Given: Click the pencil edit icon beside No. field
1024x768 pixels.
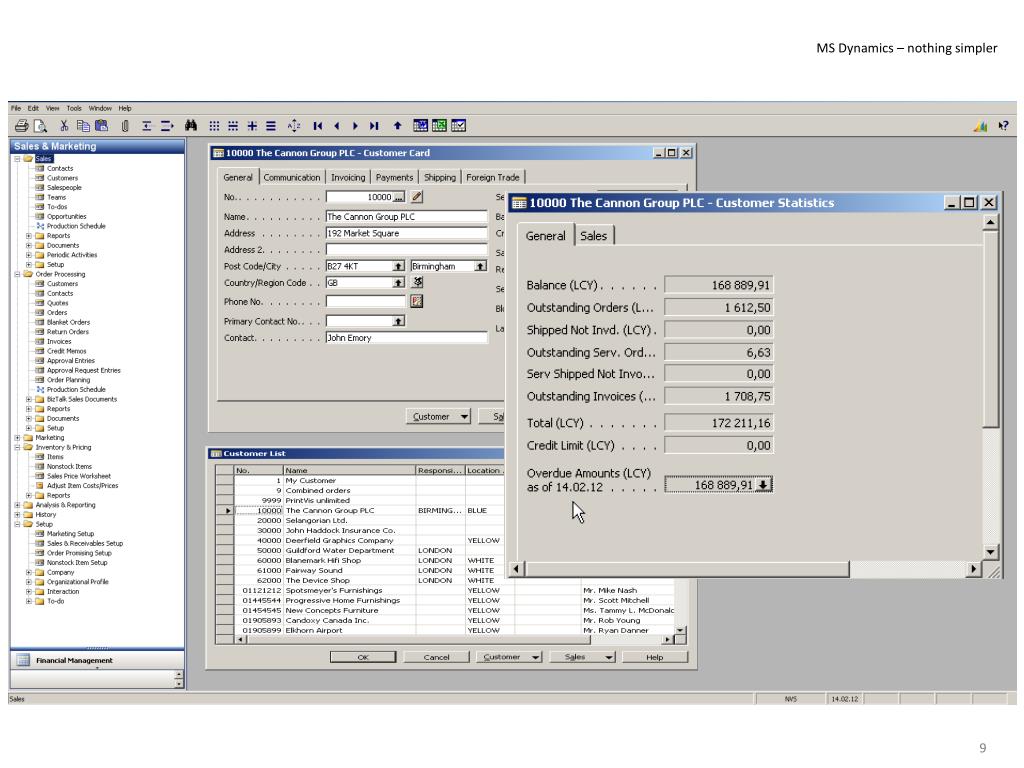Looking at the screenshot, I should [417, 197].
